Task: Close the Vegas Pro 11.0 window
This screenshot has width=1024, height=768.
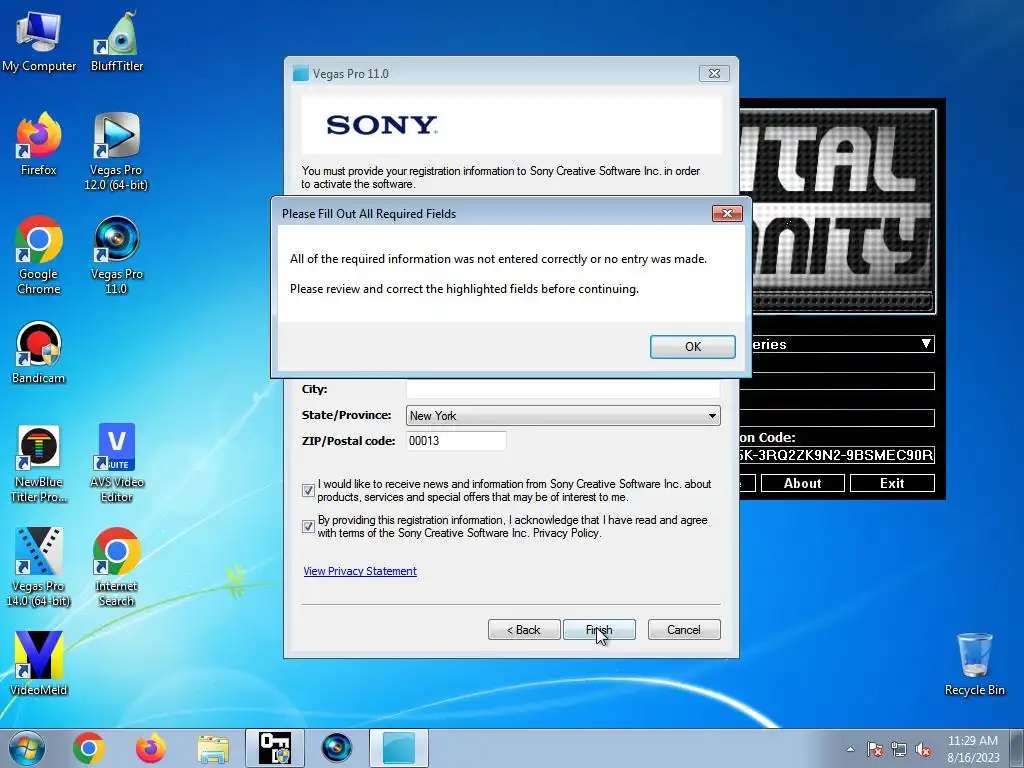Action: tap(714, 74)
